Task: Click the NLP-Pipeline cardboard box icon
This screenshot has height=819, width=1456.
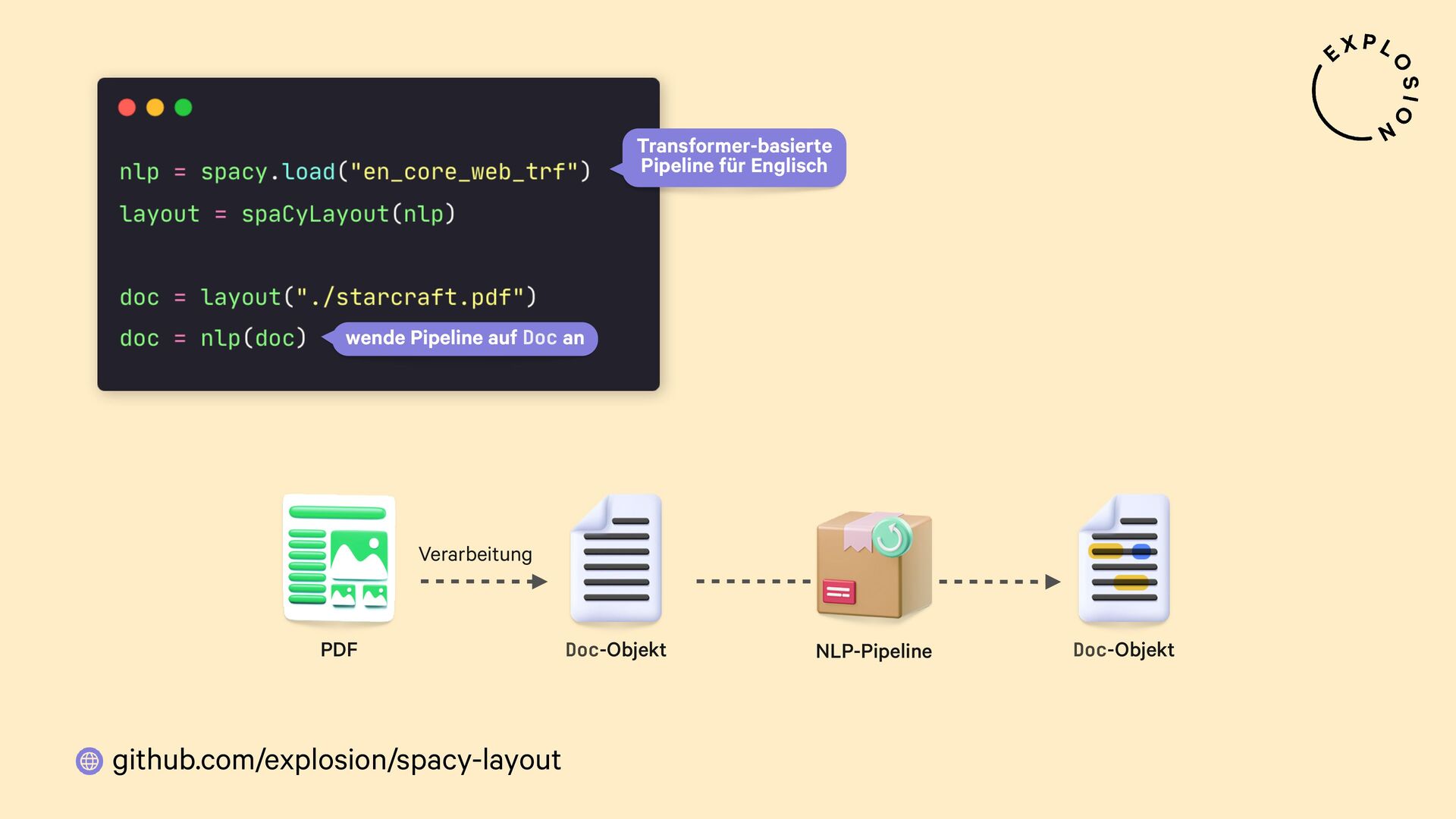Action: pyautogui.click(x=874, y=564)
